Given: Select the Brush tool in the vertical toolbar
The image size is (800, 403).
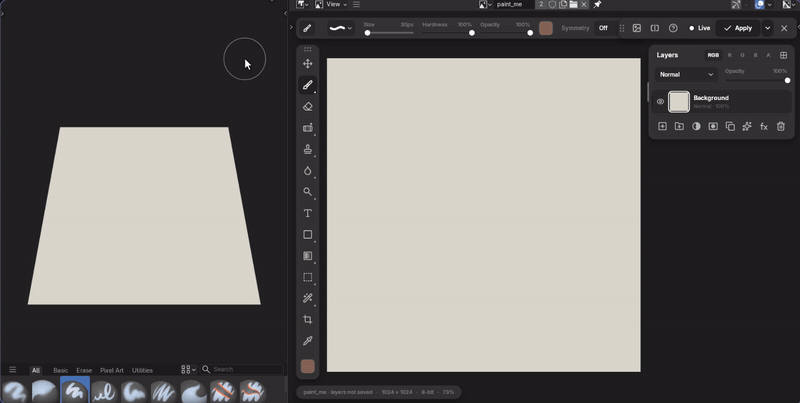Looking at the screenshot, I should coord(308,85).
